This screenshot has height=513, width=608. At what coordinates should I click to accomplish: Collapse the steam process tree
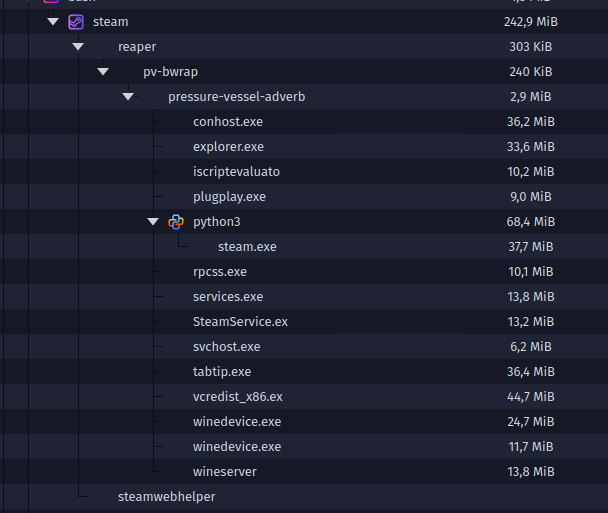(x=53, y=21)
